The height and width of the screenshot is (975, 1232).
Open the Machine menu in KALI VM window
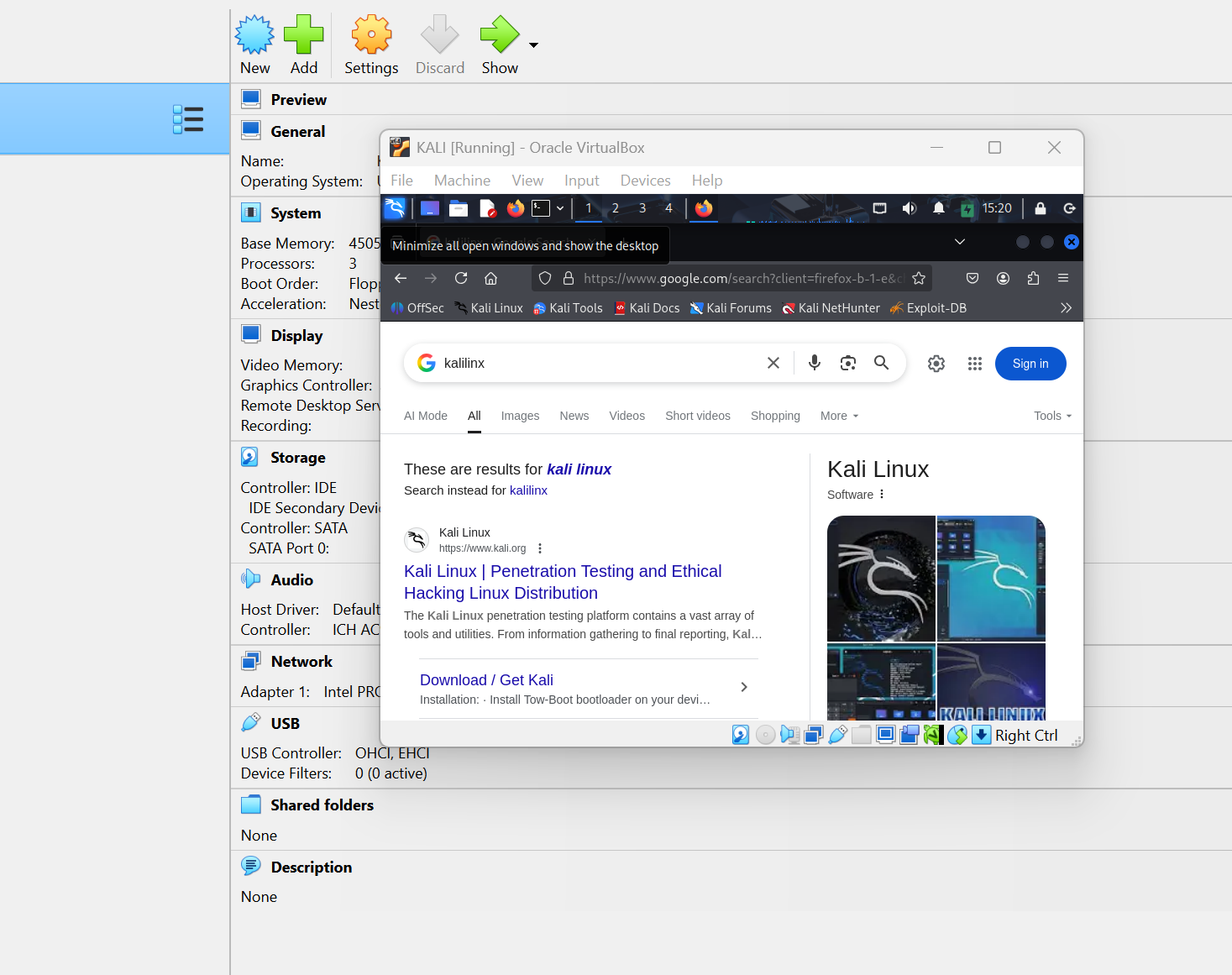coord(462,181)
